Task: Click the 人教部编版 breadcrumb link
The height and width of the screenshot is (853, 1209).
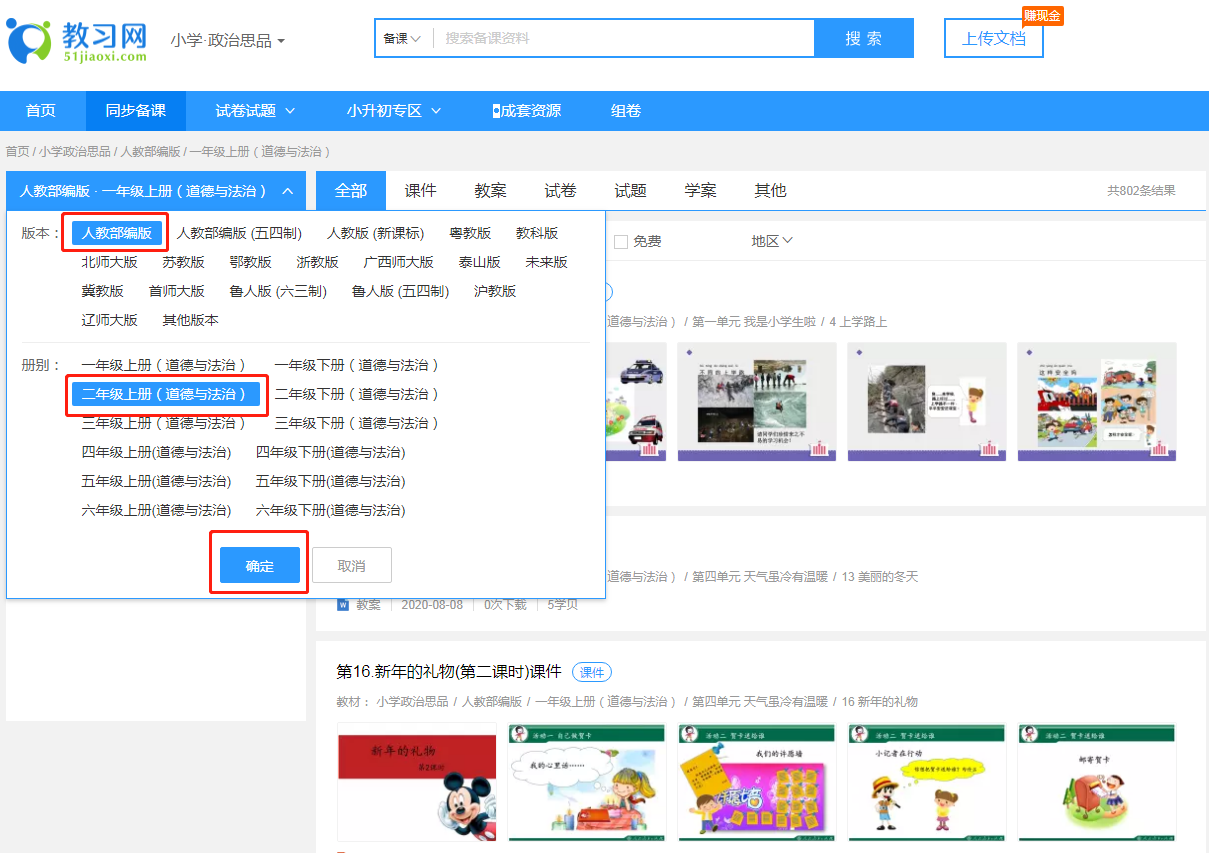Action: coord(151,152)
